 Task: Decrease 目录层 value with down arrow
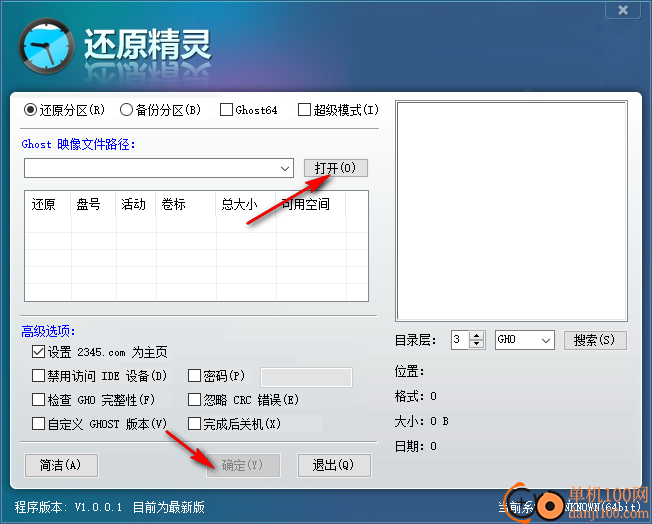477,344
